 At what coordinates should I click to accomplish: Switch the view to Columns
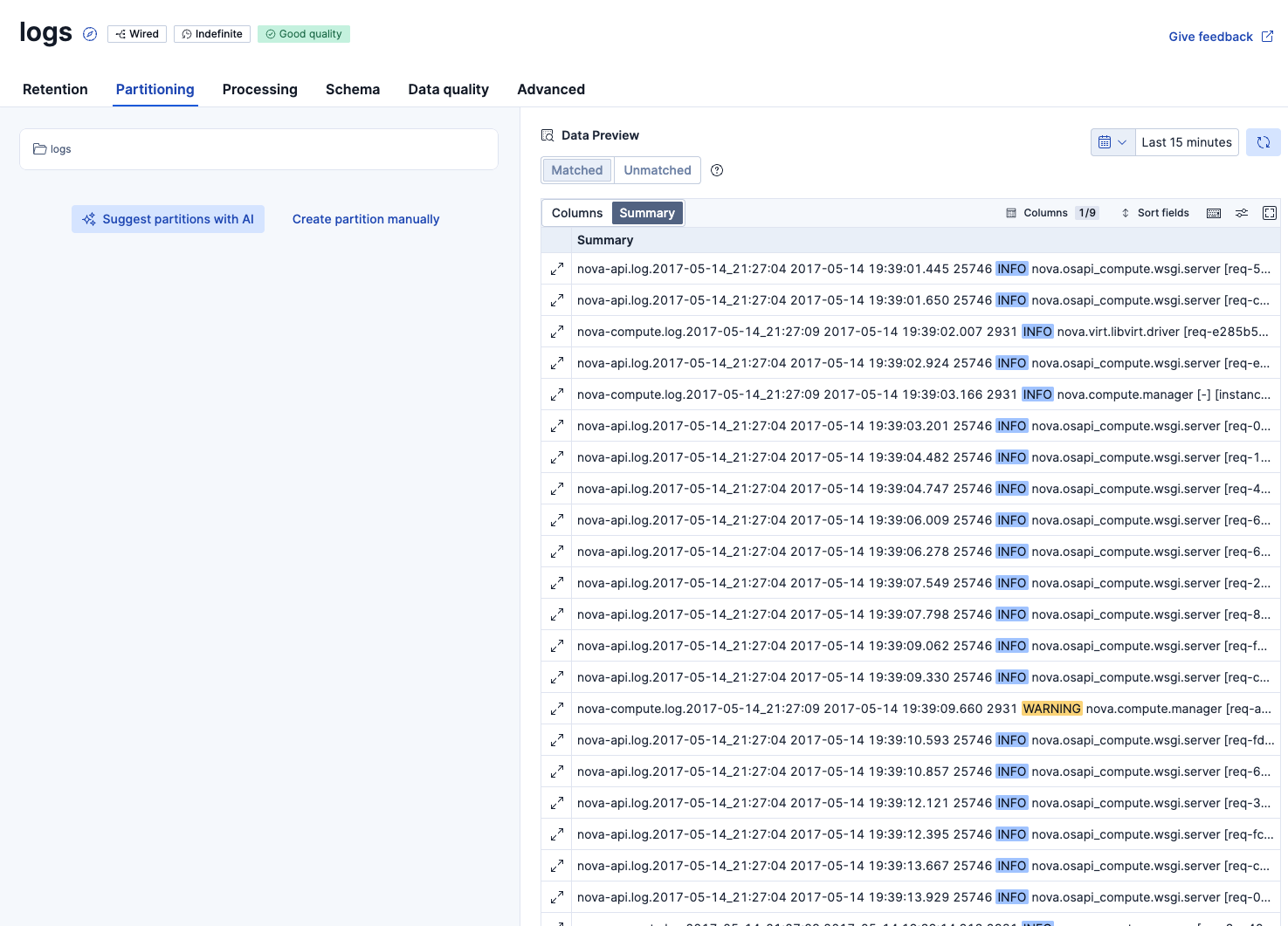pos(577,213)
